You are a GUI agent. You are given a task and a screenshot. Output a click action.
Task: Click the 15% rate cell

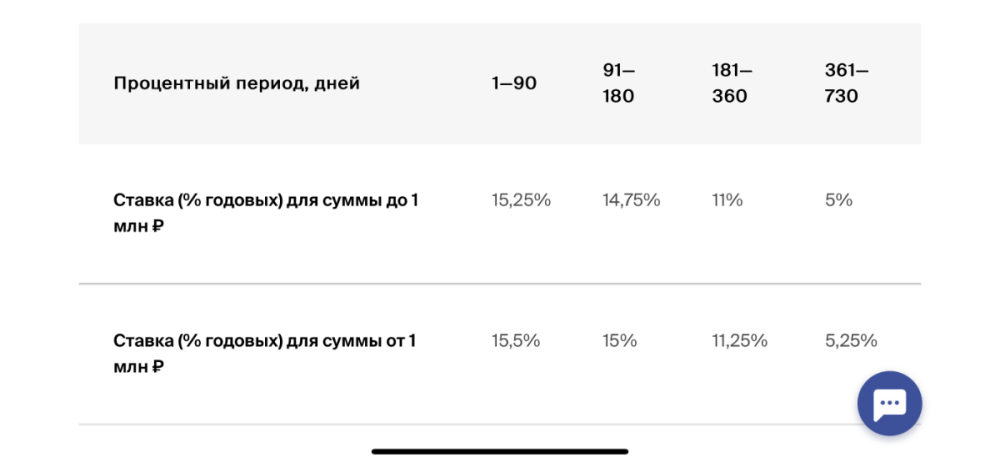(619, 341)
